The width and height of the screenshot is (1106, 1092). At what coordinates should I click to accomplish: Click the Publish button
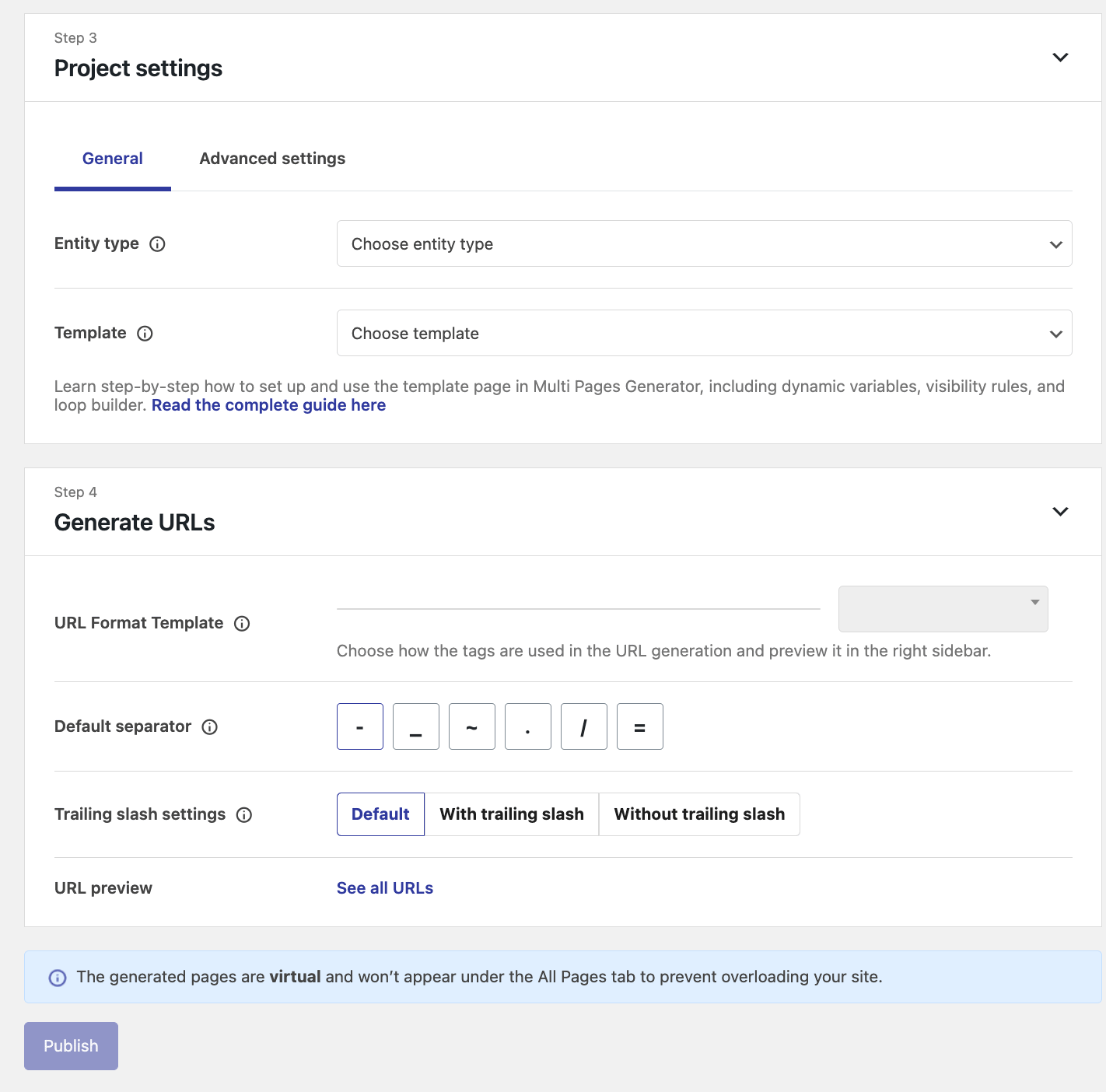coord(71,1046)
